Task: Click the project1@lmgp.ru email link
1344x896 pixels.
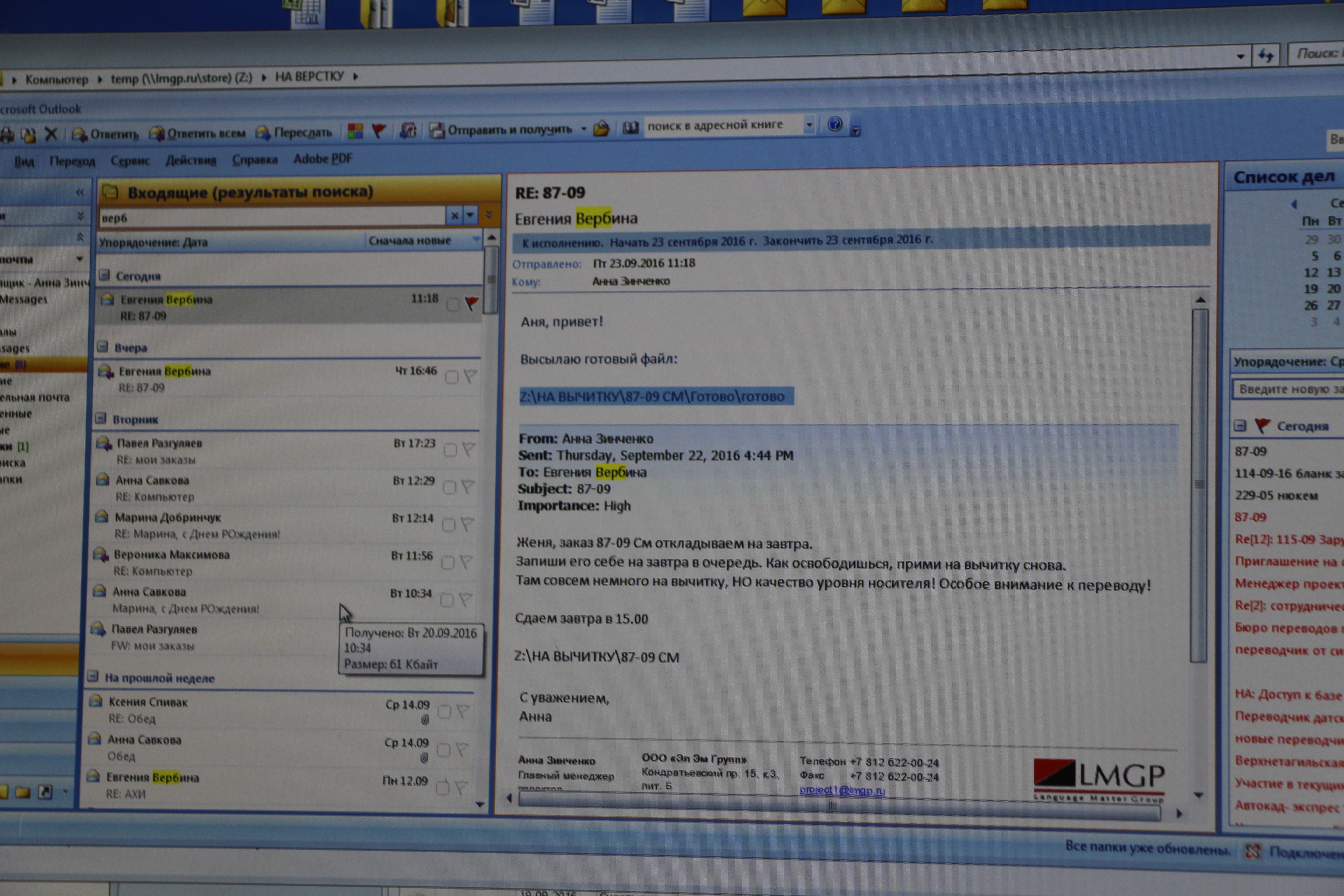Action: click(842, 790)
